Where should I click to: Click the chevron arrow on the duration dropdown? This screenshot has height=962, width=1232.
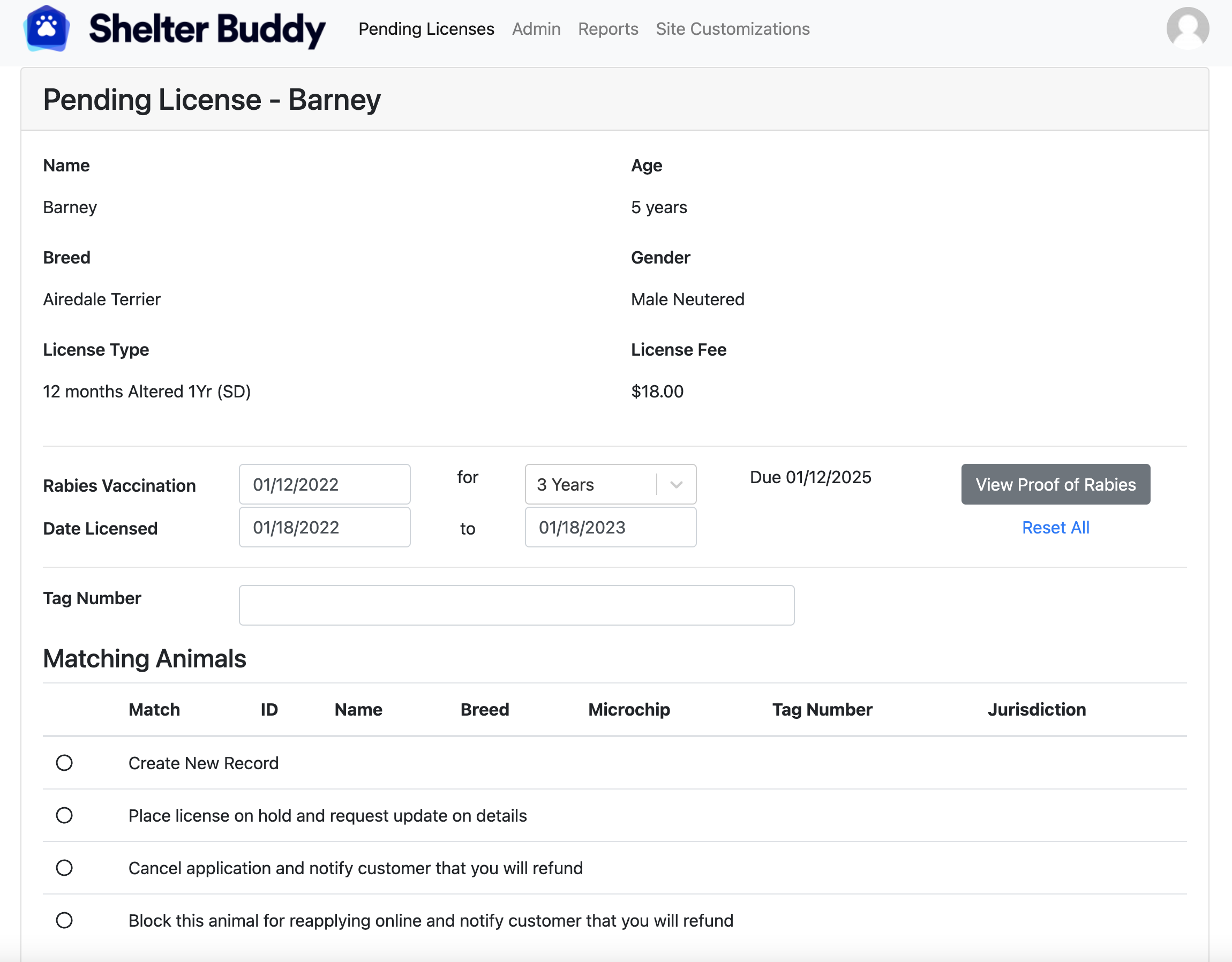coord(677,485)
